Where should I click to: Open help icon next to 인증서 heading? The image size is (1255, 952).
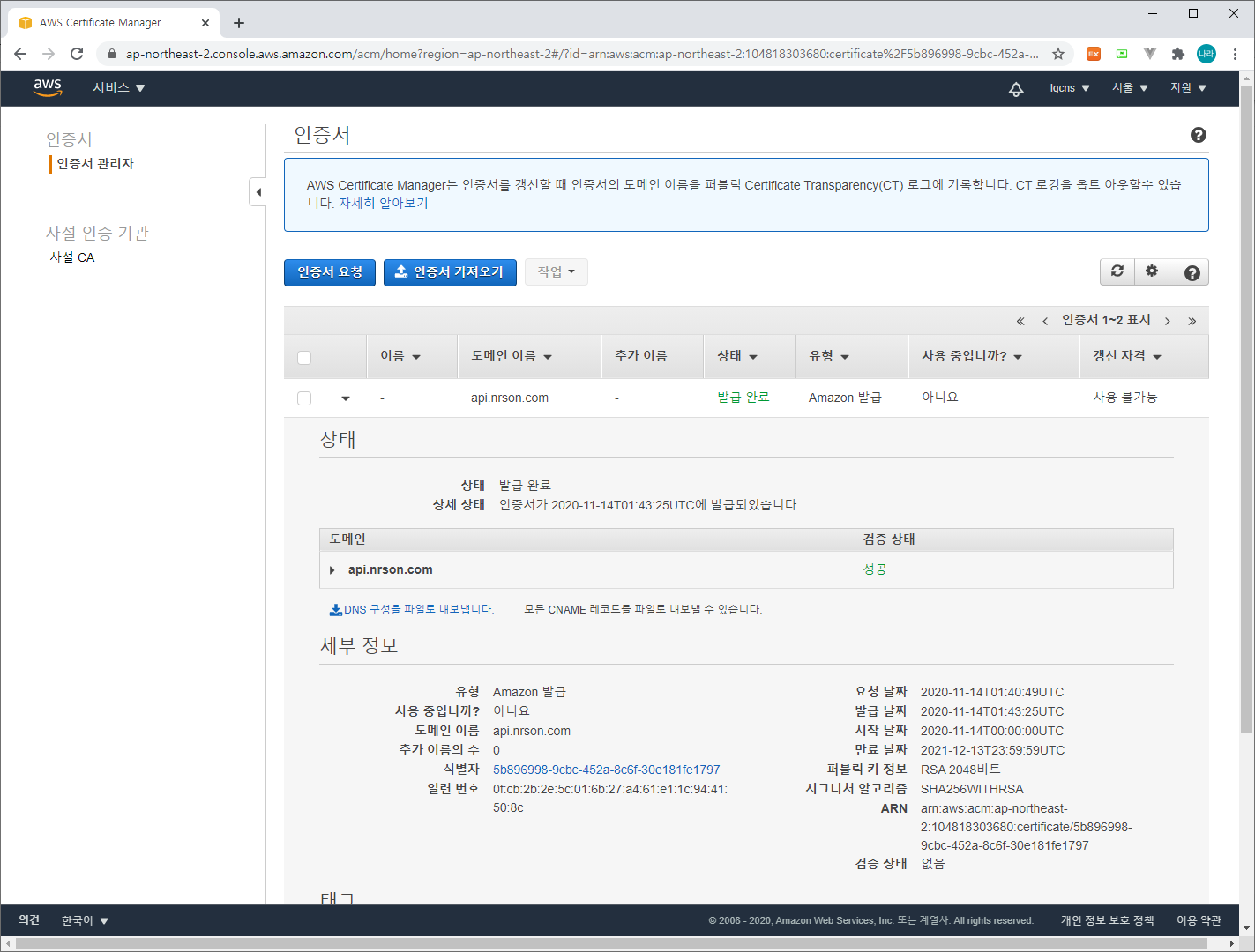click(1198, 135)
